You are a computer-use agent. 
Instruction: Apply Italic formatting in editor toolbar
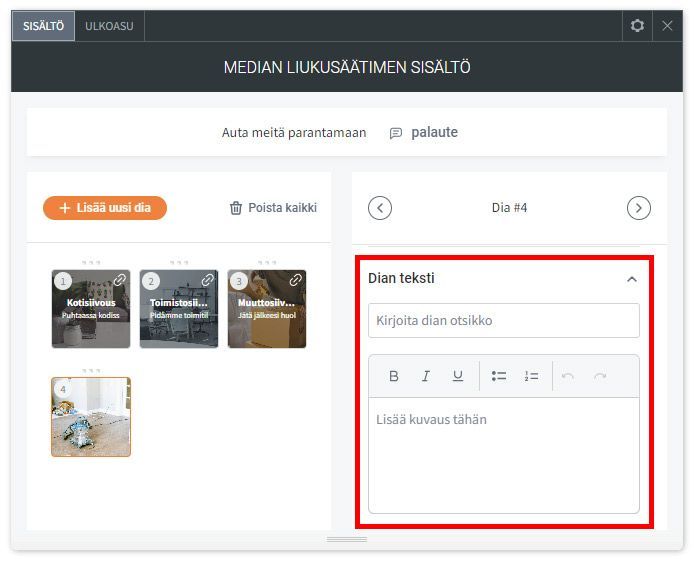click(x=426, y=376)
